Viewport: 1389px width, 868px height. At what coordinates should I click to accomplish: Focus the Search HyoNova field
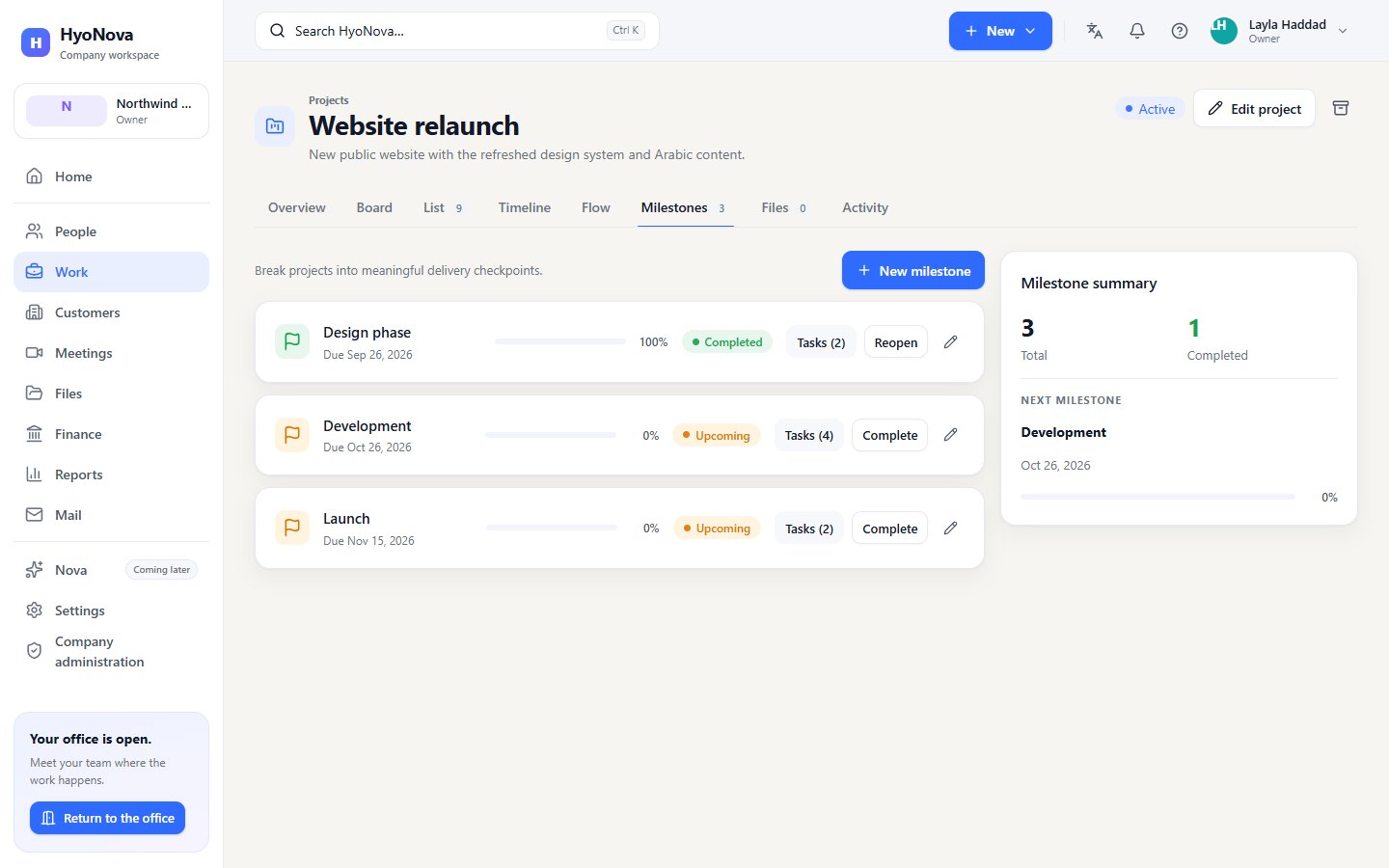pyautogui.click(x=457, y=31)
